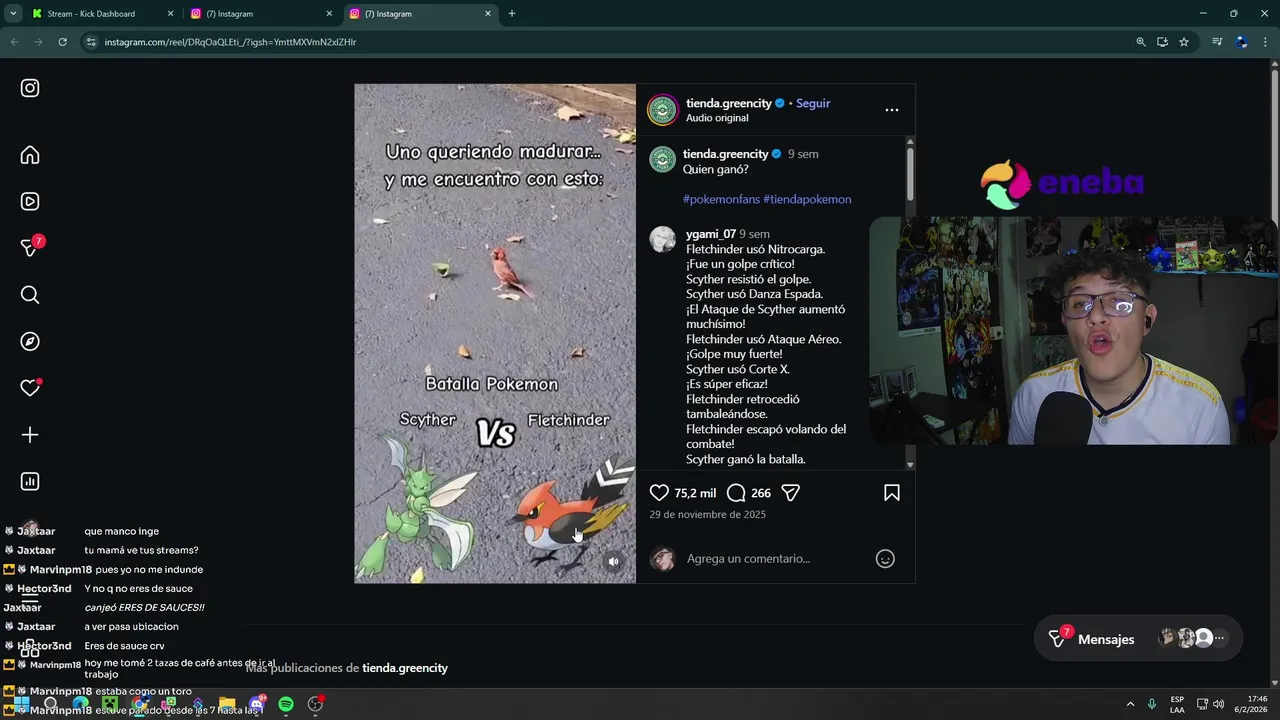Open sidebar Messages with 7 badge

click(x=30, y=247)
